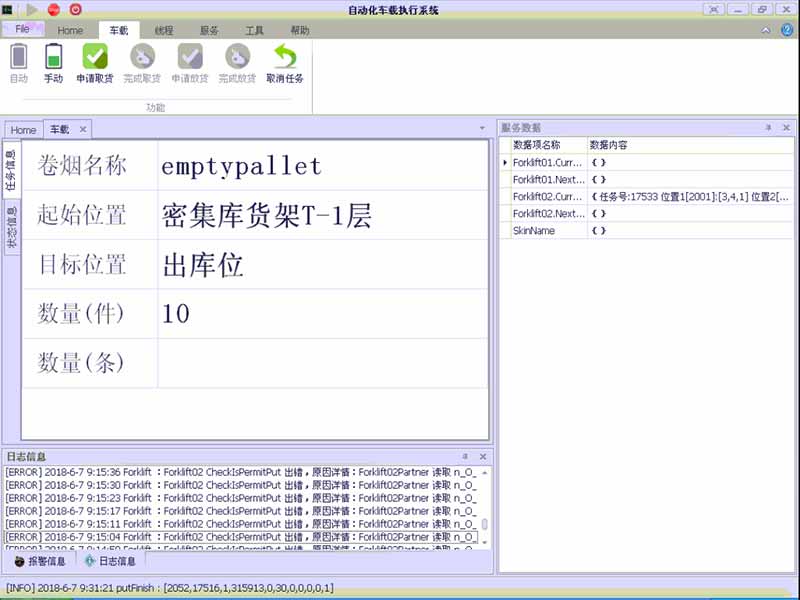Image resolution: width=800 pixels, height=600 pixels.
Task: Switch to the 报警信息 bottom tab
Action: 40,562
